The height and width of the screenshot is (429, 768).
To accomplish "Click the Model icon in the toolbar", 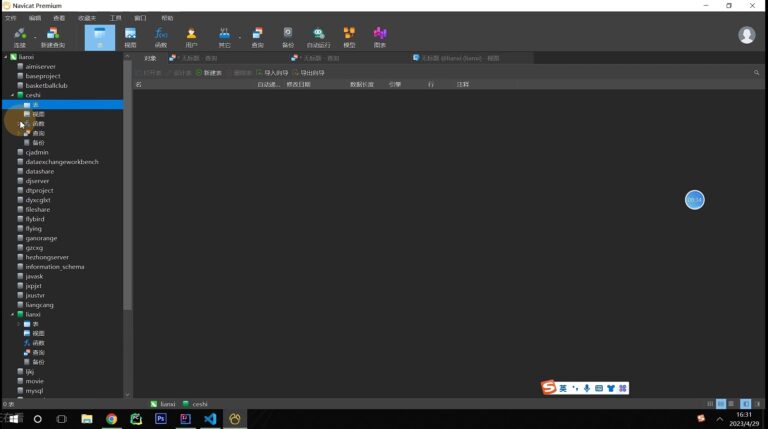I will pos(349,38).
